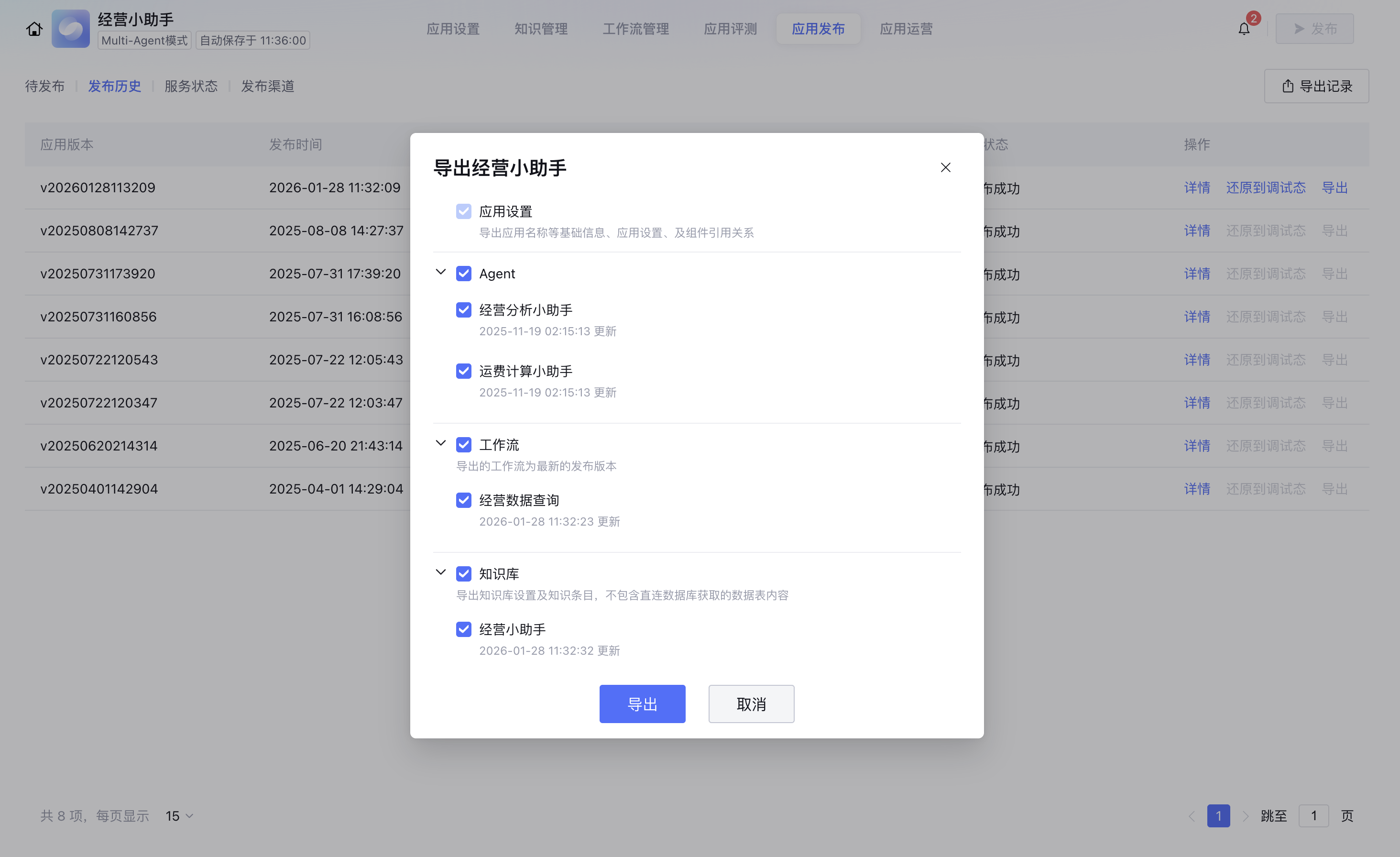Viewport: 1400px width, 857px height.
Task: Collapse the 知识库 section
Action: (x=440, y=572)
